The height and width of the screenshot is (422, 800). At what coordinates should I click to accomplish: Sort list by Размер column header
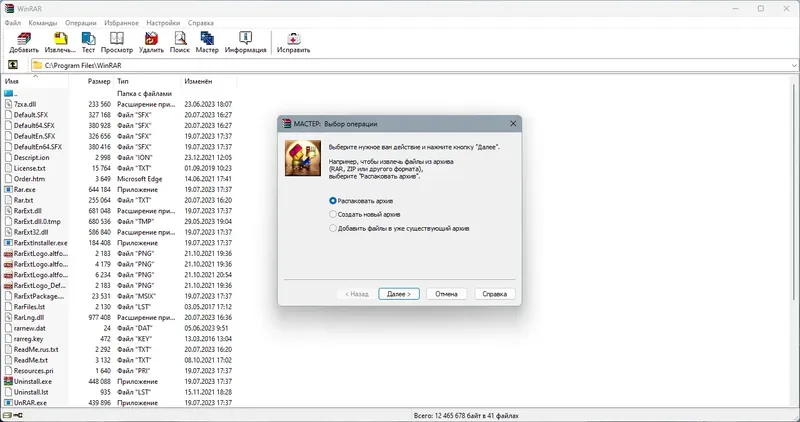[91, 81]
